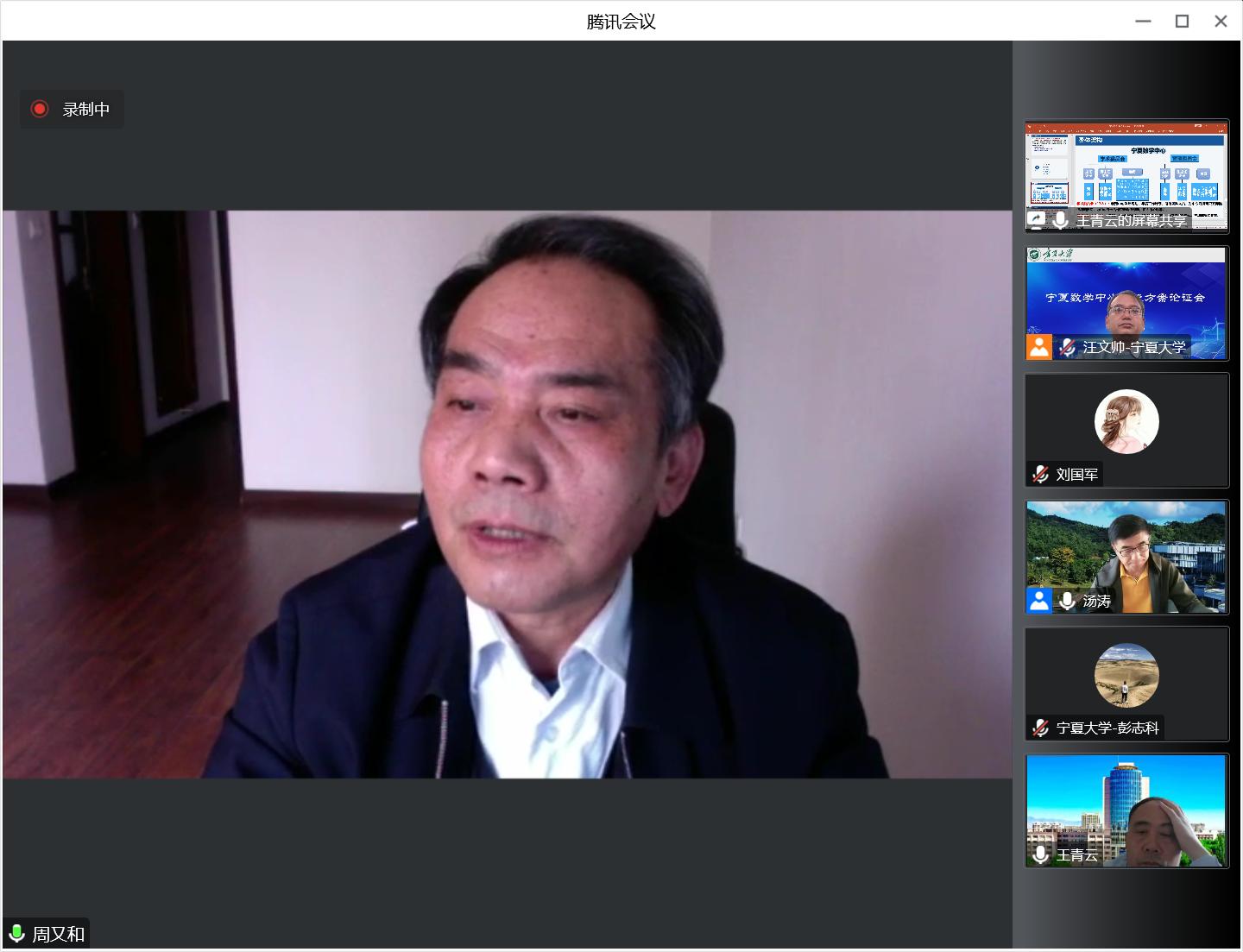Click the red recording indicator icon

(39, 109)
